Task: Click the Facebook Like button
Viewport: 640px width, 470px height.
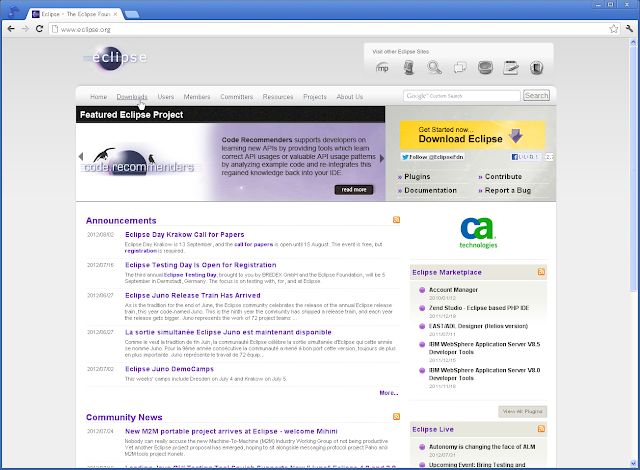Action: pyautogui.click(x=525, y=157)
